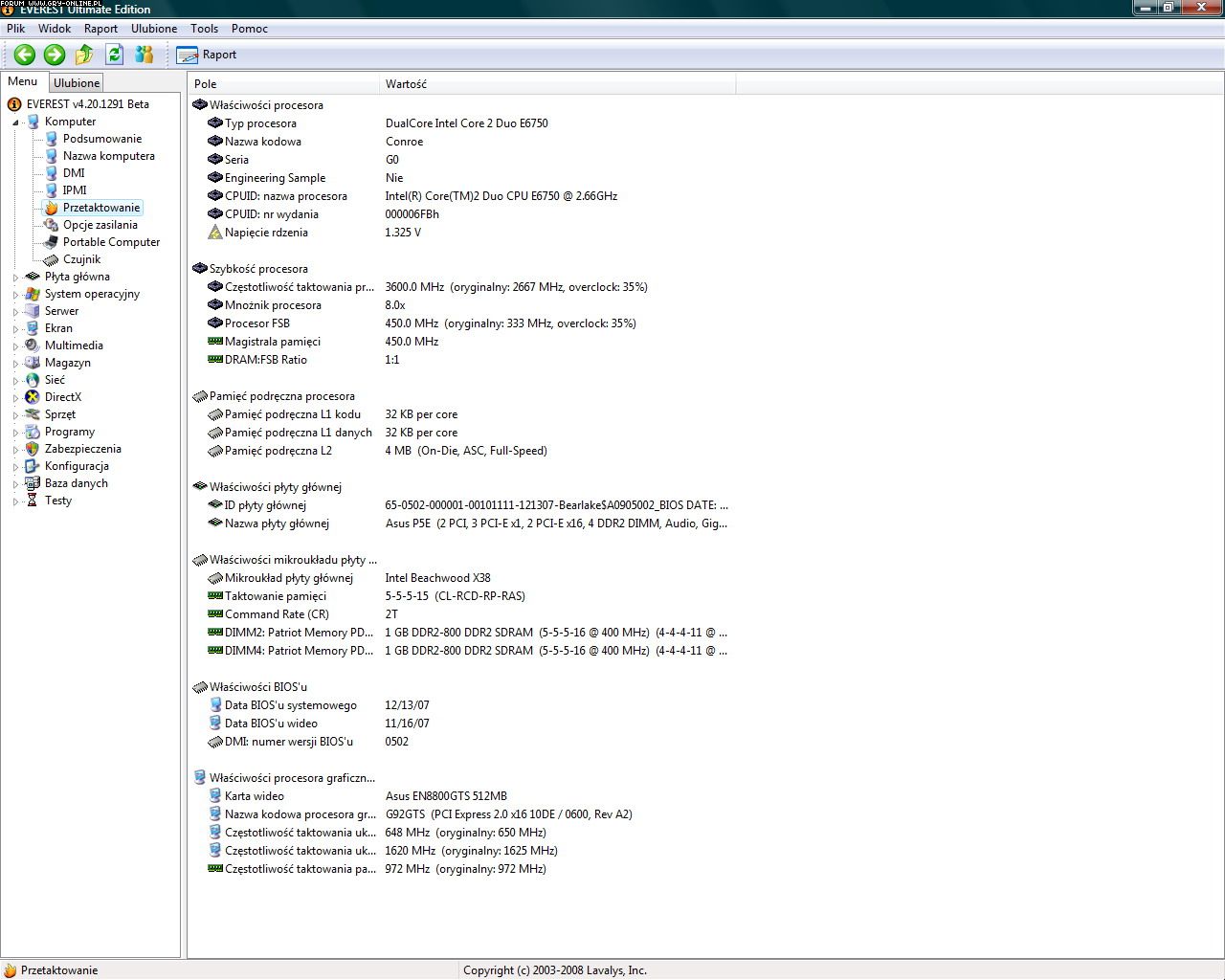Open the Tools menu
The image size is (1225, 980).
(x=204, y=29)
